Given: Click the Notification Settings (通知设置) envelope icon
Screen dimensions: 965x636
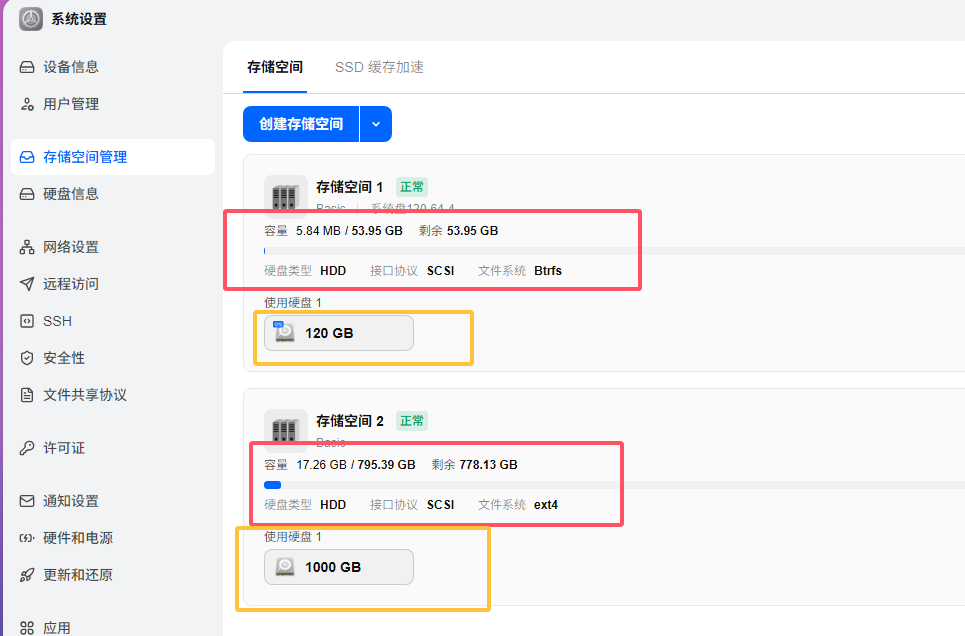Looking at the screenshot, I should 27,501.
